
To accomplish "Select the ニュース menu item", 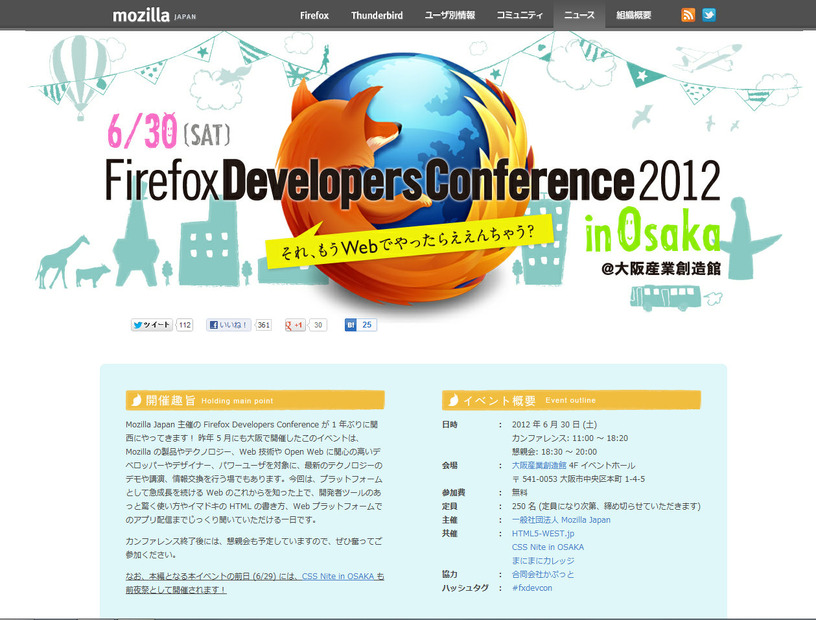I will click(579, 15).
